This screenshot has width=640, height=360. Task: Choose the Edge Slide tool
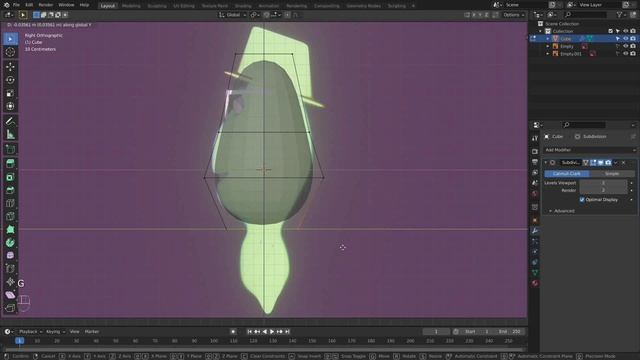pos(10,269)
